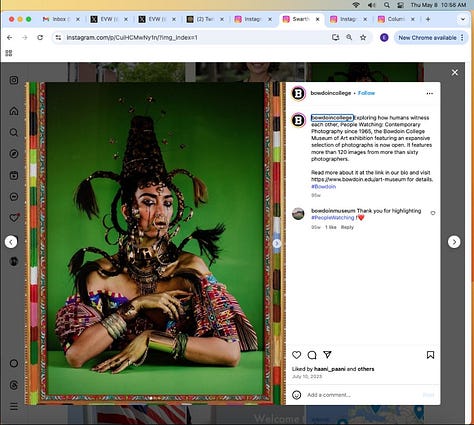Reload the page
This screenshot has width=474, height=425.
(40, 38)
